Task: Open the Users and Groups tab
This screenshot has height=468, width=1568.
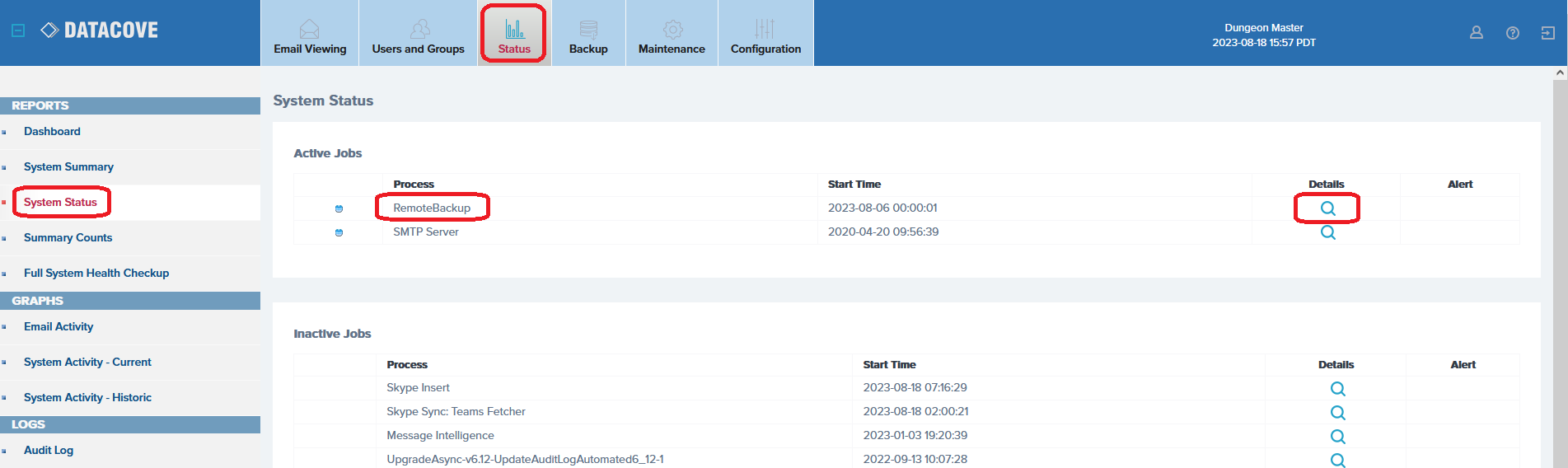Action: pyautogui.click(x=418, y=34)
